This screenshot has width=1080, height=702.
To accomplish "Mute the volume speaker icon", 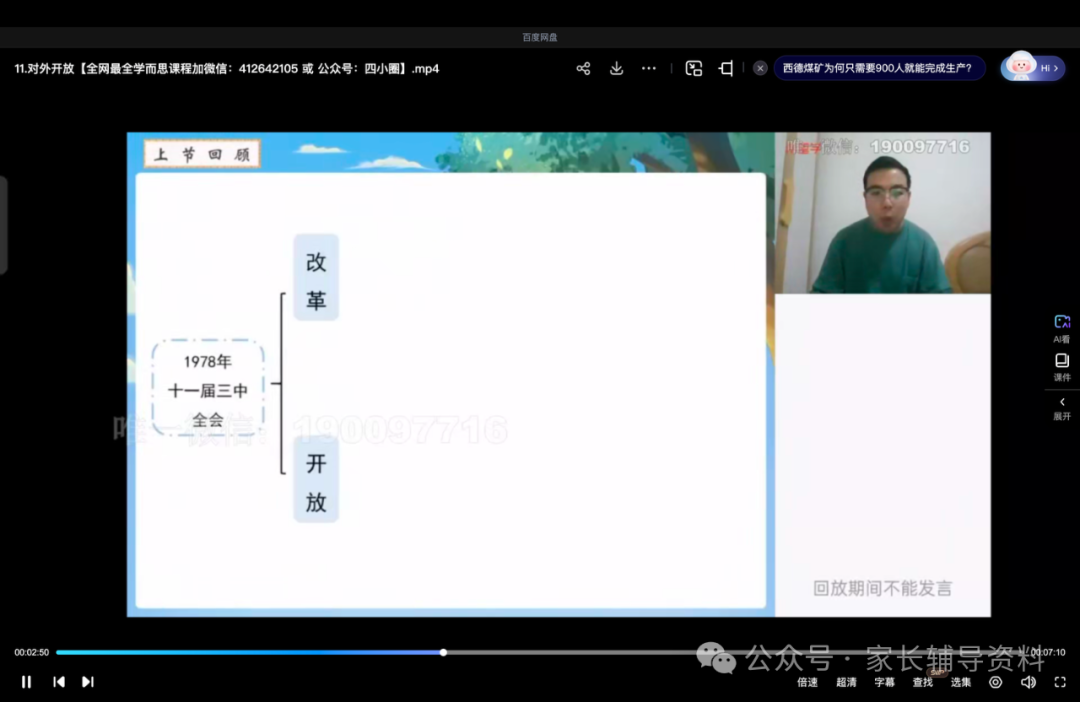I will [1028, 682].
